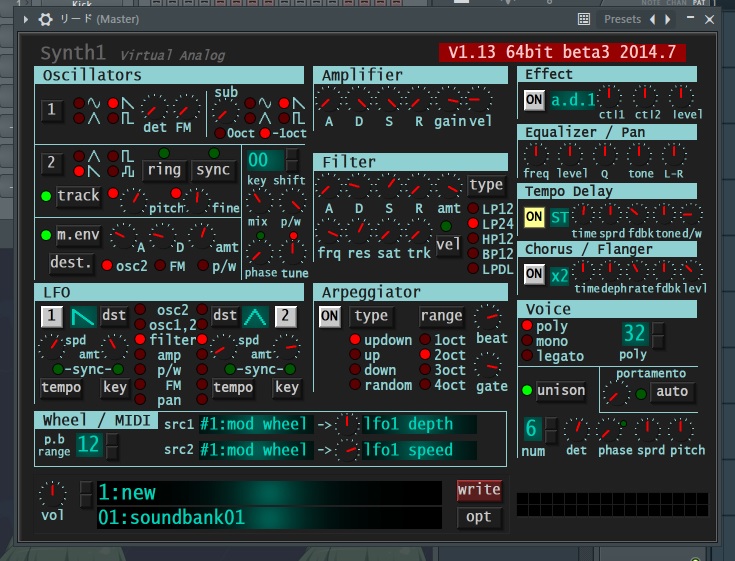Toggle the Effect ON button
Image resolution: width=735 pixels, height=561 pixels.
[x=534, y=100]
